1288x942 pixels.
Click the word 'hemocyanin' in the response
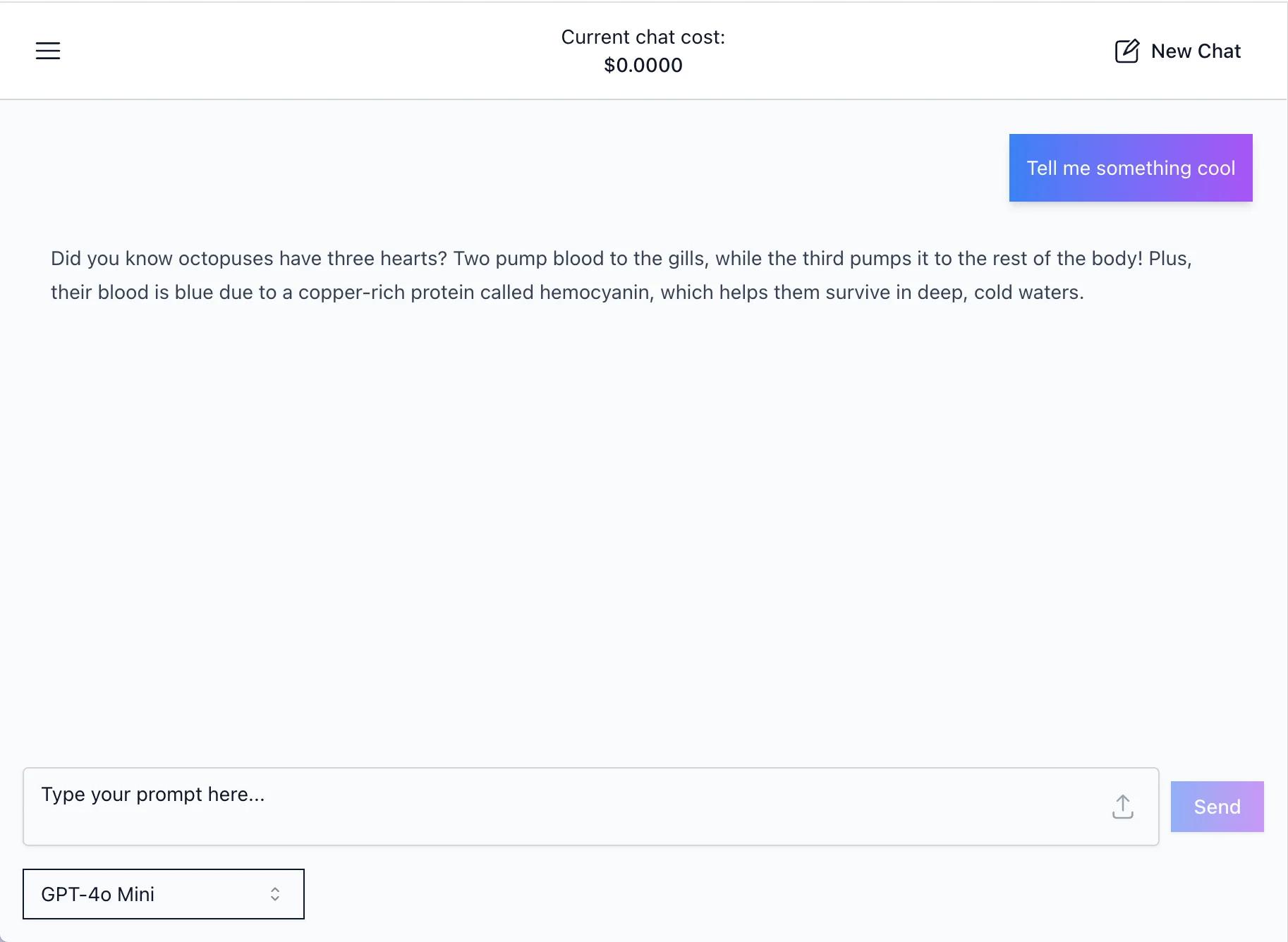[594, 293]
